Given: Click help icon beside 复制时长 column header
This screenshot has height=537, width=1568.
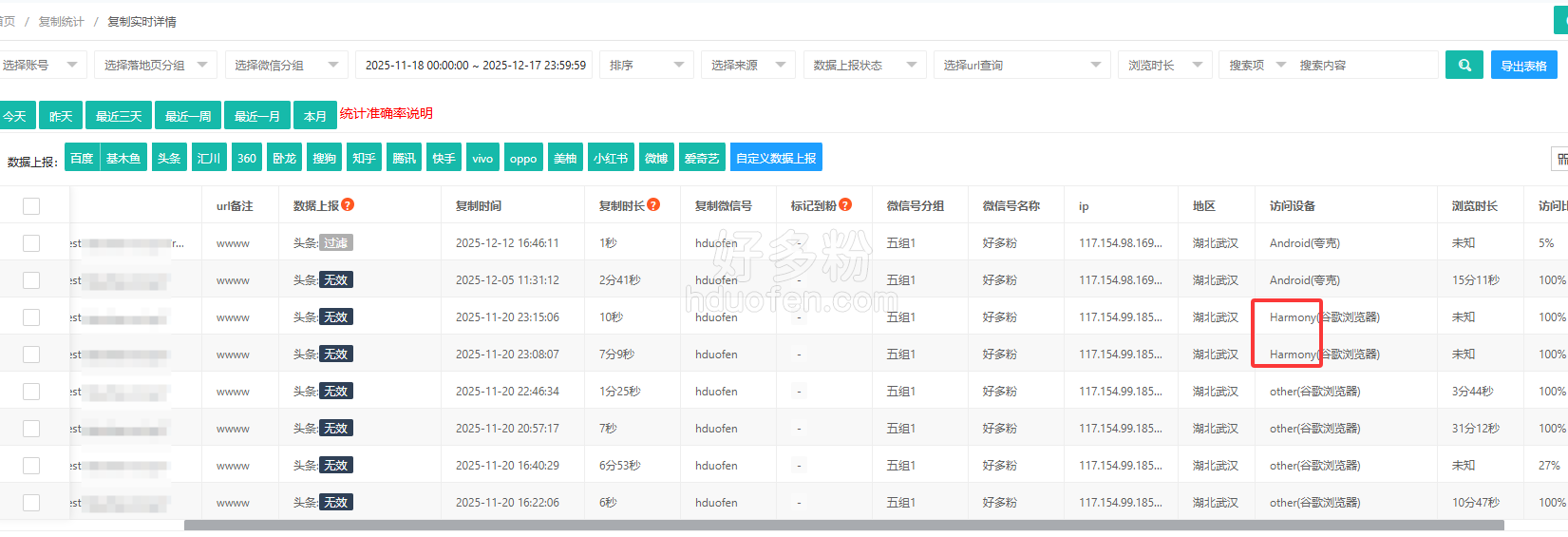Looking at the screenshot, I should tap(653, 204).
